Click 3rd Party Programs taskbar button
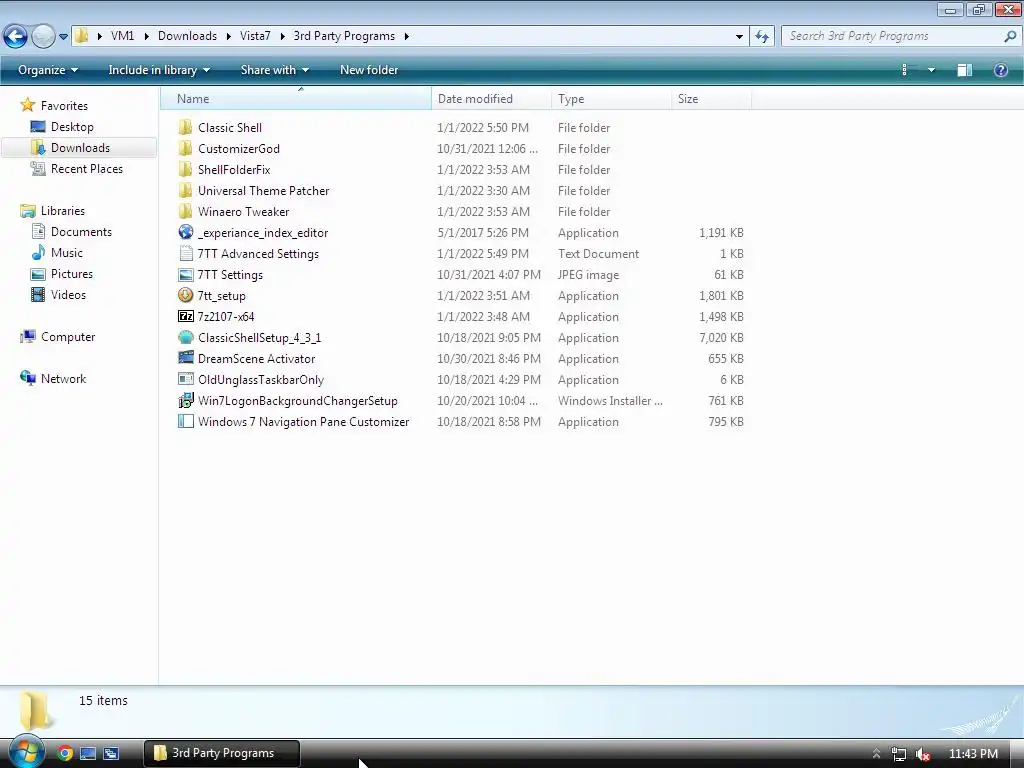The height and width of the screenshot is (768, 1024). (221, 753)
